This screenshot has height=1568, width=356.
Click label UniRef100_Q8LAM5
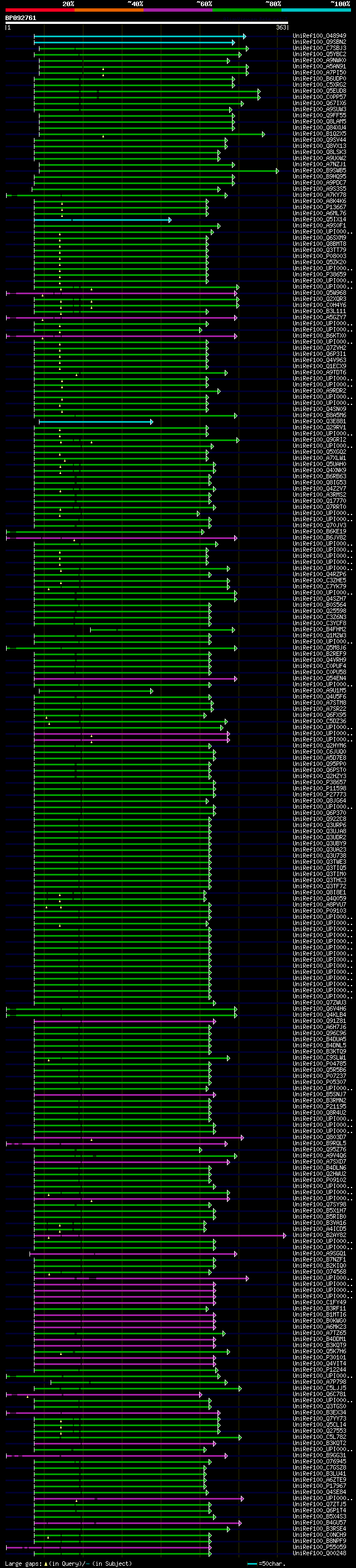click(x=319, y=121)
